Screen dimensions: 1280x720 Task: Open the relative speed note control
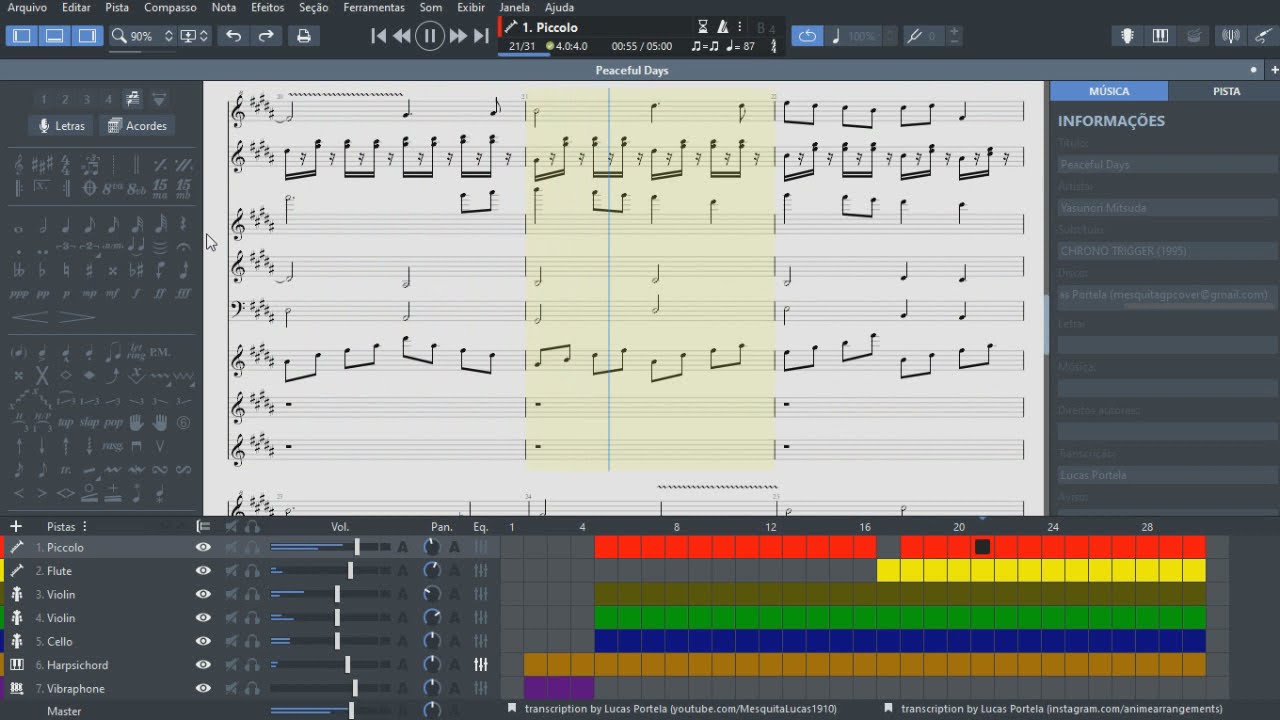[836, 36]
